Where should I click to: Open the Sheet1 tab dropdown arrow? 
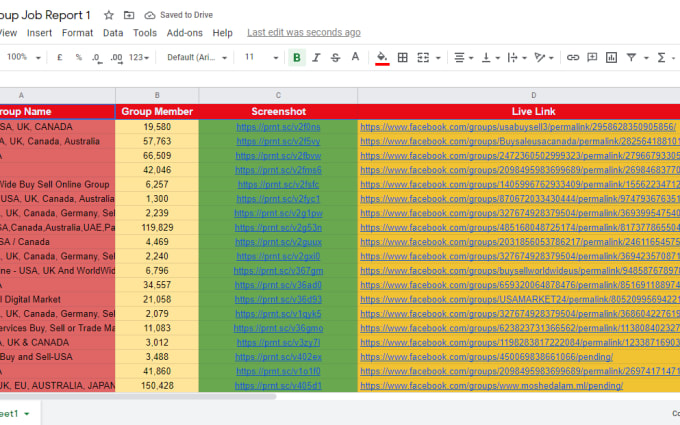(x=27, y=414)
